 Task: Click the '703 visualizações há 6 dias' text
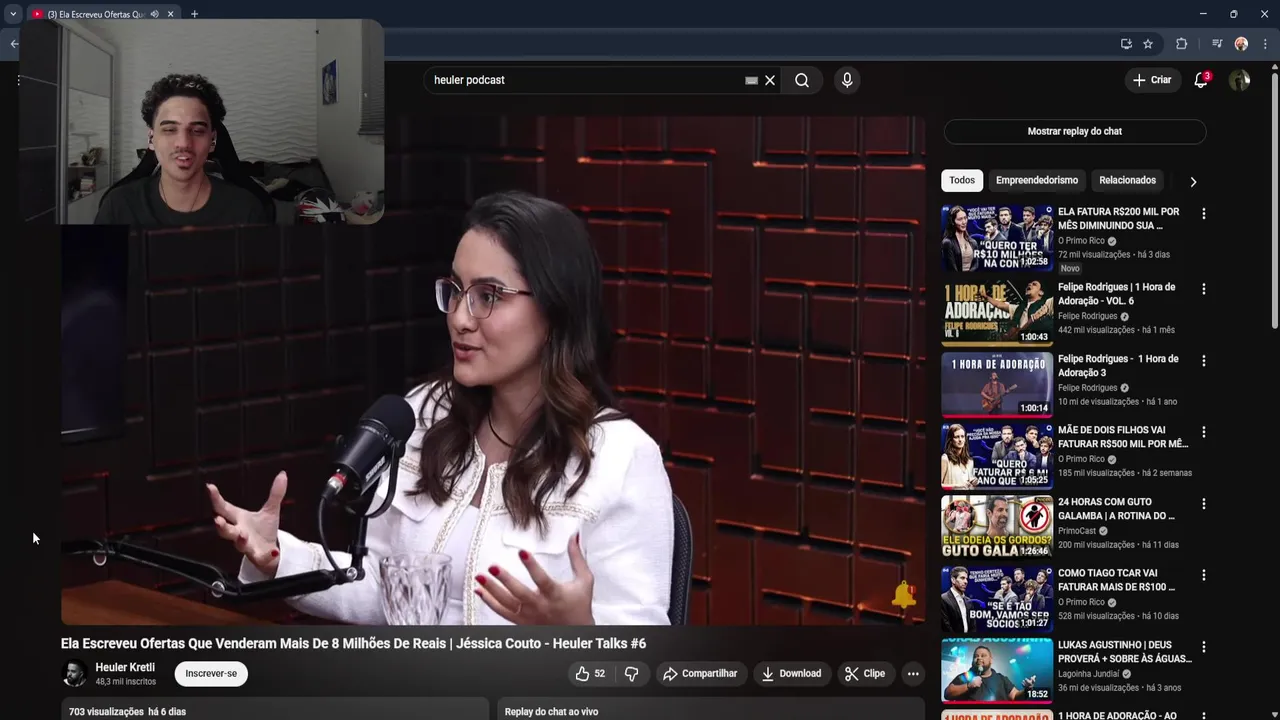[127, 712]
